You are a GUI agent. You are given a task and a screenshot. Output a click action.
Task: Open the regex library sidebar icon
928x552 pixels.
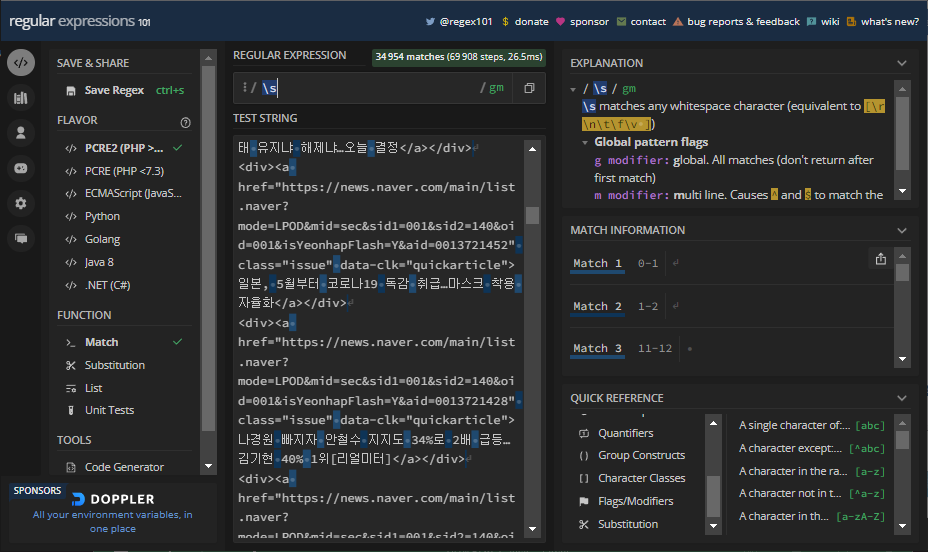pos(21,98)
